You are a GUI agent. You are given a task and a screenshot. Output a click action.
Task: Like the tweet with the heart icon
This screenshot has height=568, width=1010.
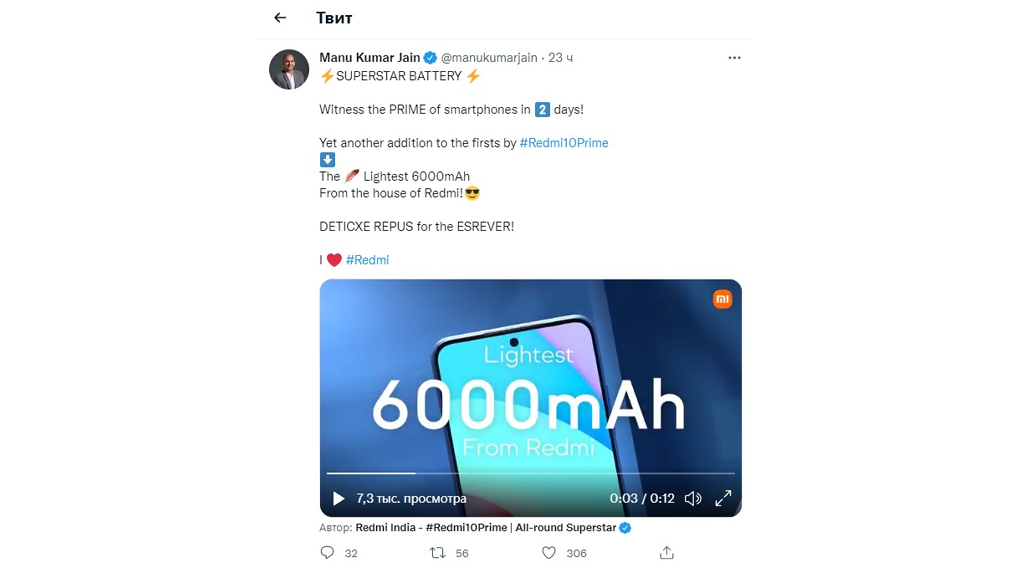pyautogui.click(x=549, y=553)
